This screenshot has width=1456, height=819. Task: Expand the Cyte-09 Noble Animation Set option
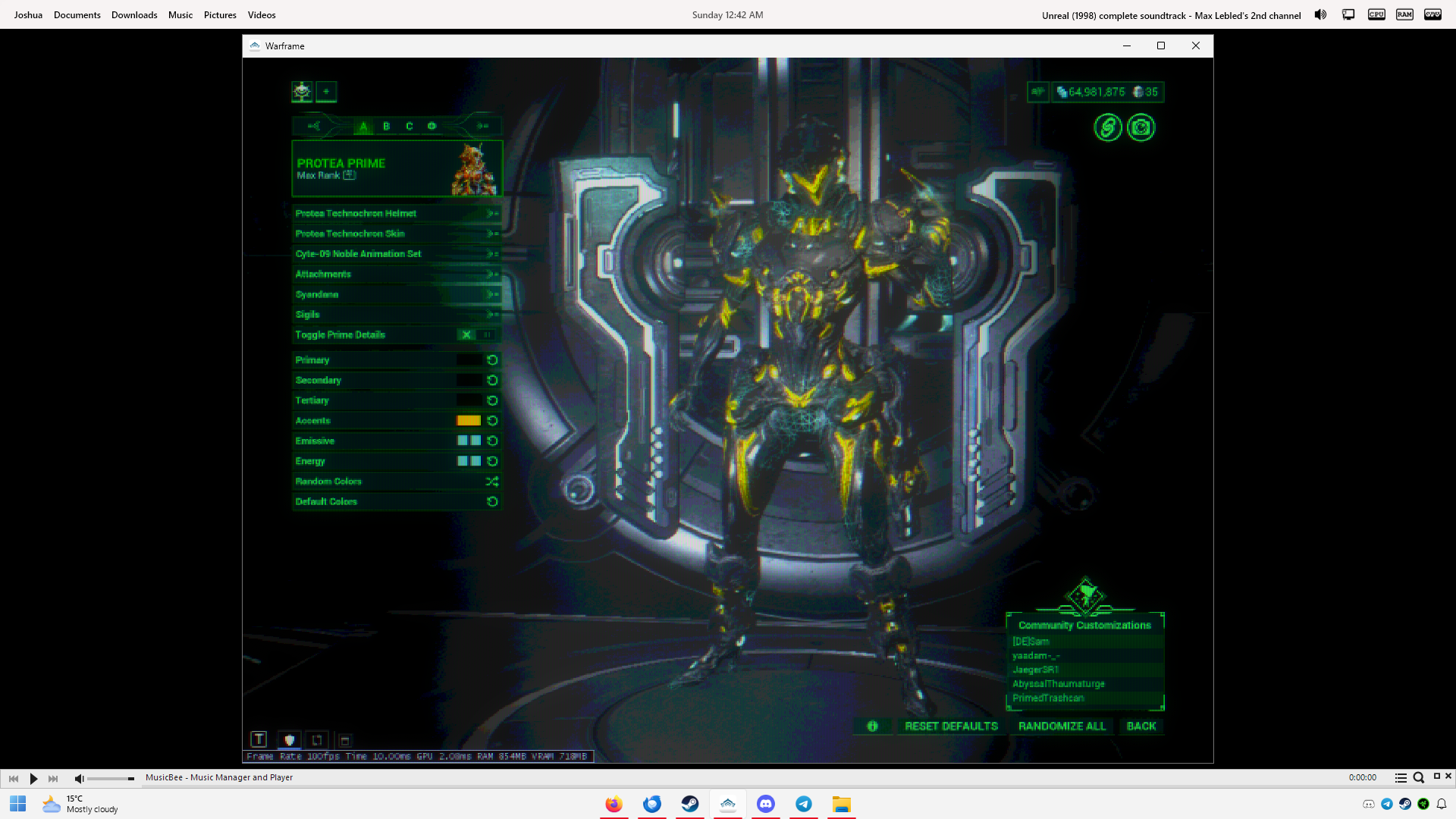click(397, 254)
